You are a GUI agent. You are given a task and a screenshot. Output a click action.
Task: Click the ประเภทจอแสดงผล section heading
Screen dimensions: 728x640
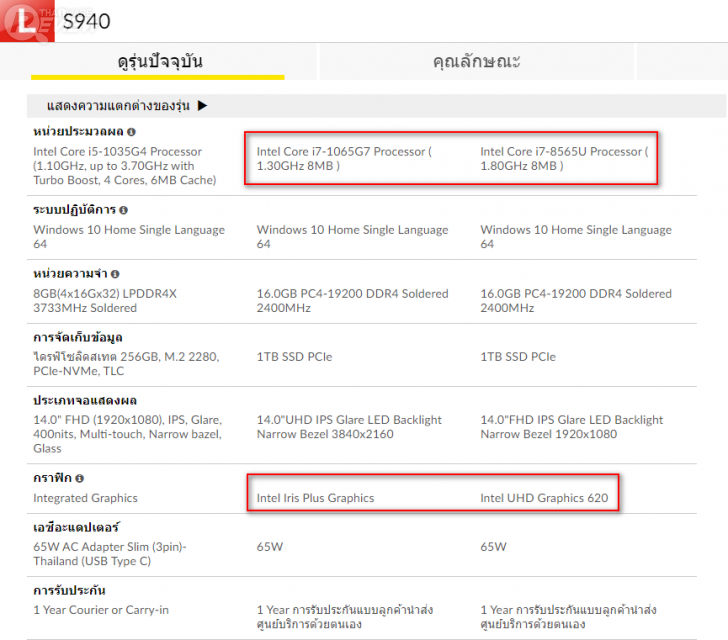tap(85, 400)
